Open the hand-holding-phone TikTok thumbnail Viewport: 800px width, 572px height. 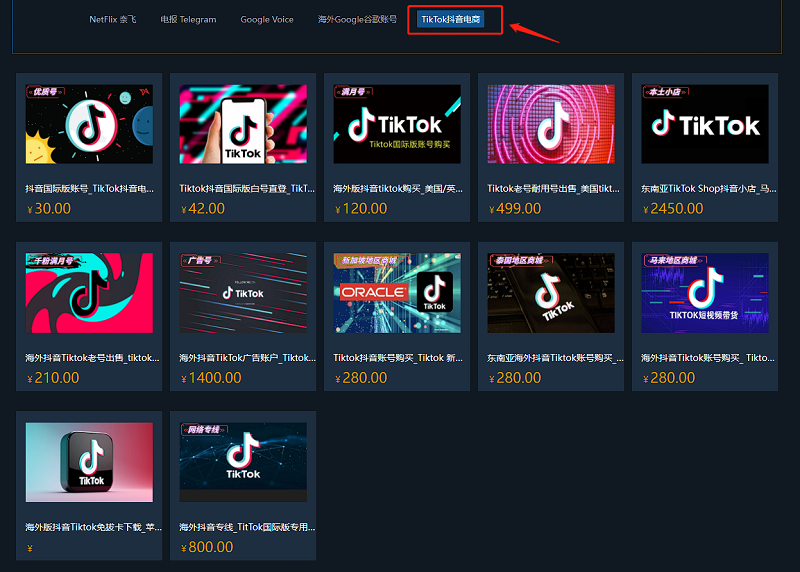(x=243, y=124)
